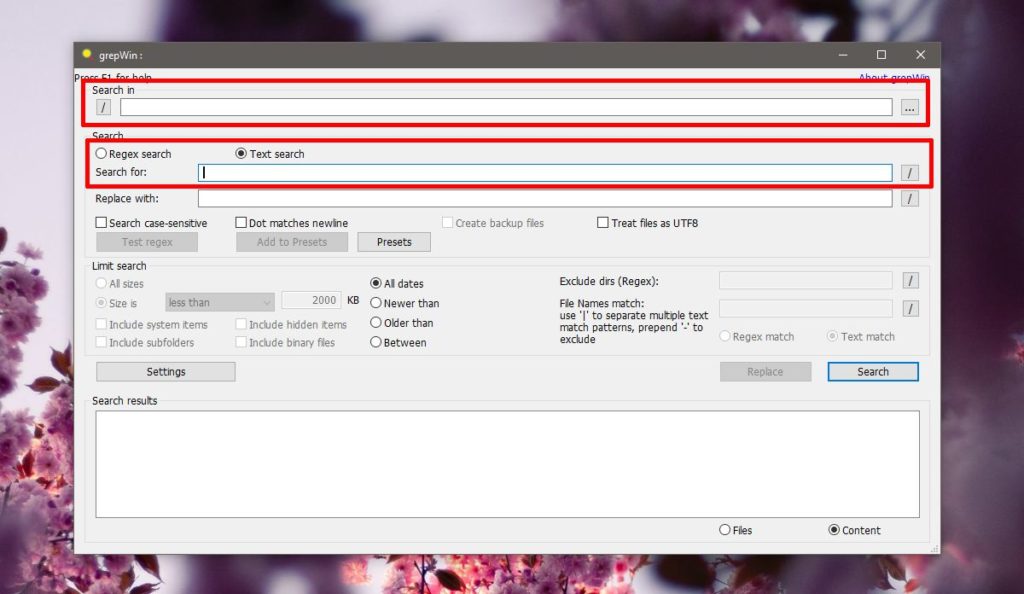
Task: Click the slash icon beside Exclude dirs field
Action: coord(910,280)
